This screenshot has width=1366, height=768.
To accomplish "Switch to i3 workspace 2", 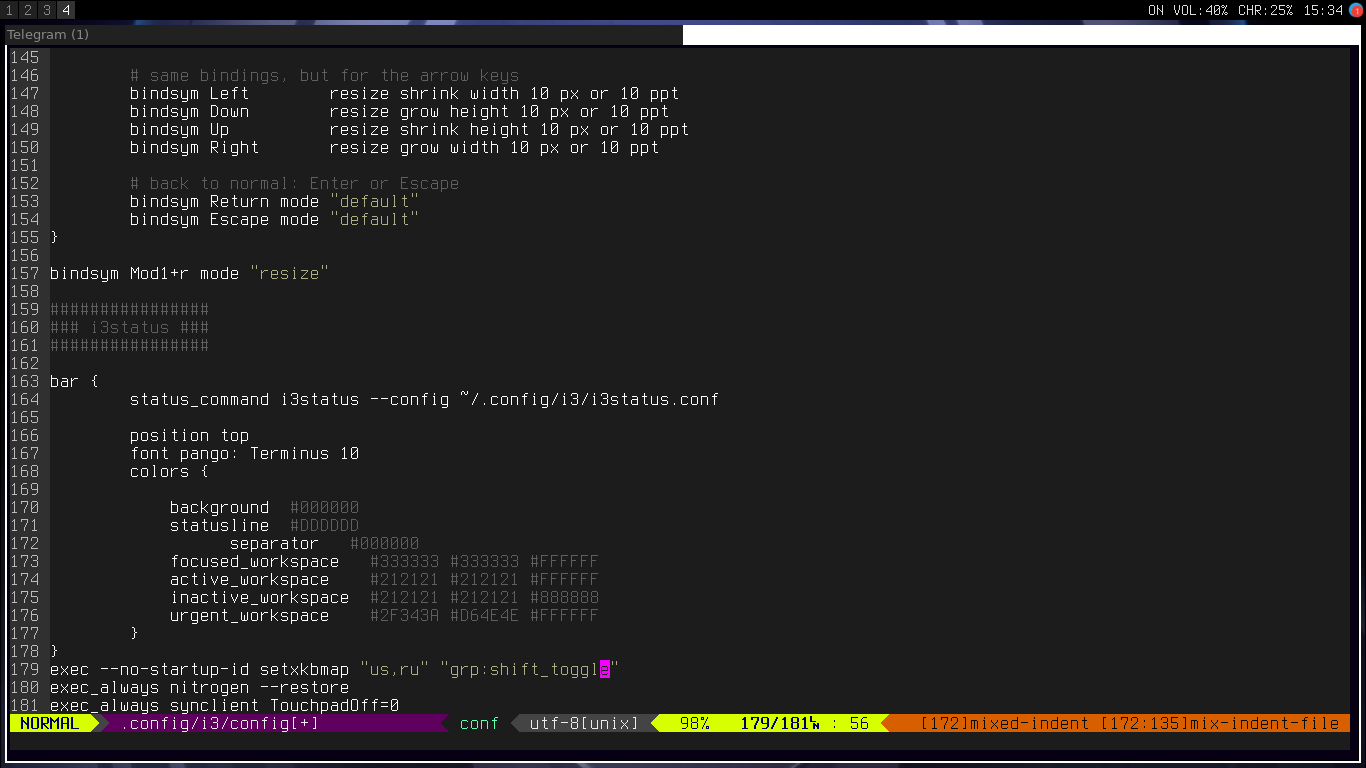I will point(28,10).
